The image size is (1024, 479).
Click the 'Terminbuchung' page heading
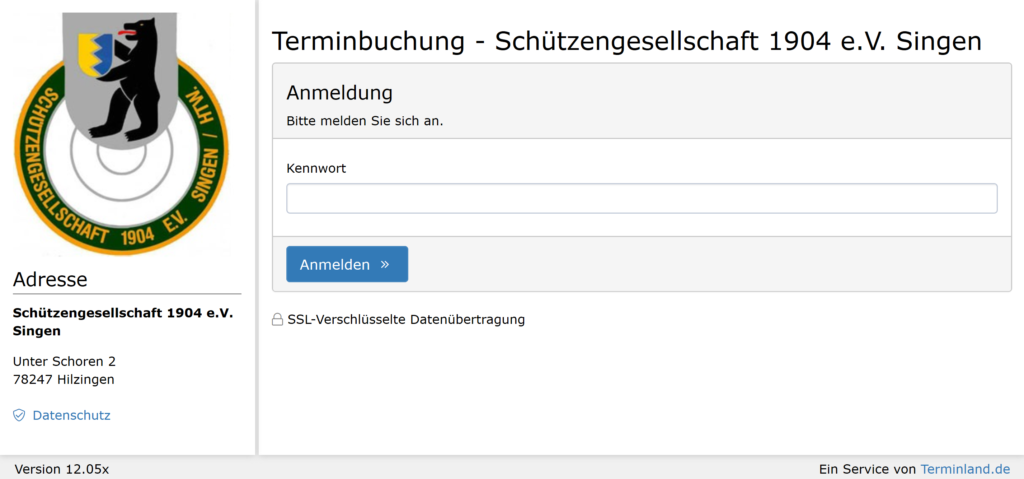pyautogui.click(x=626, y=41)
